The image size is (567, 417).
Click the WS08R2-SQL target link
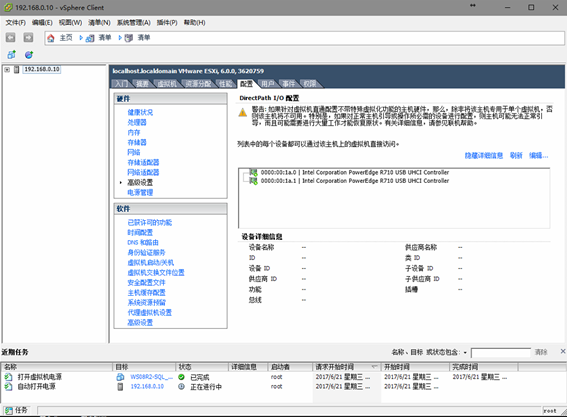pos(152,377)
